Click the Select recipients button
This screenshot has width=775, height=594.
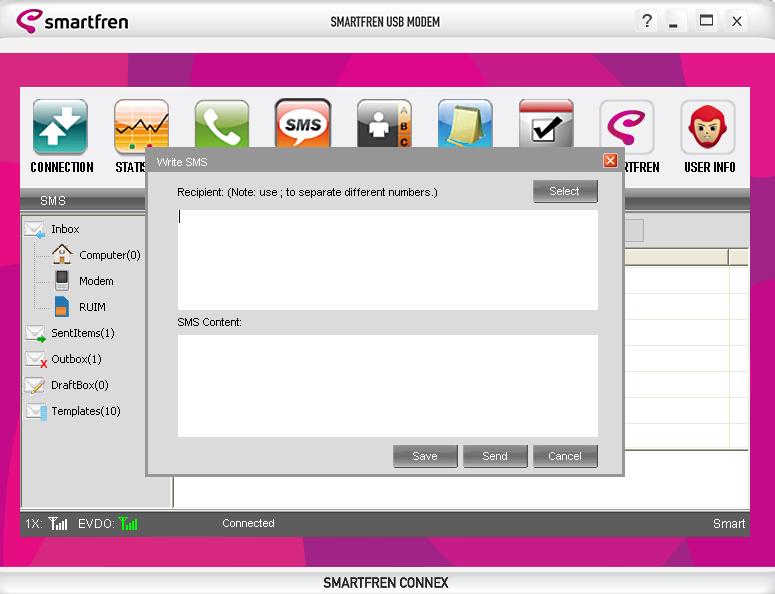click(x=565, y=191)
